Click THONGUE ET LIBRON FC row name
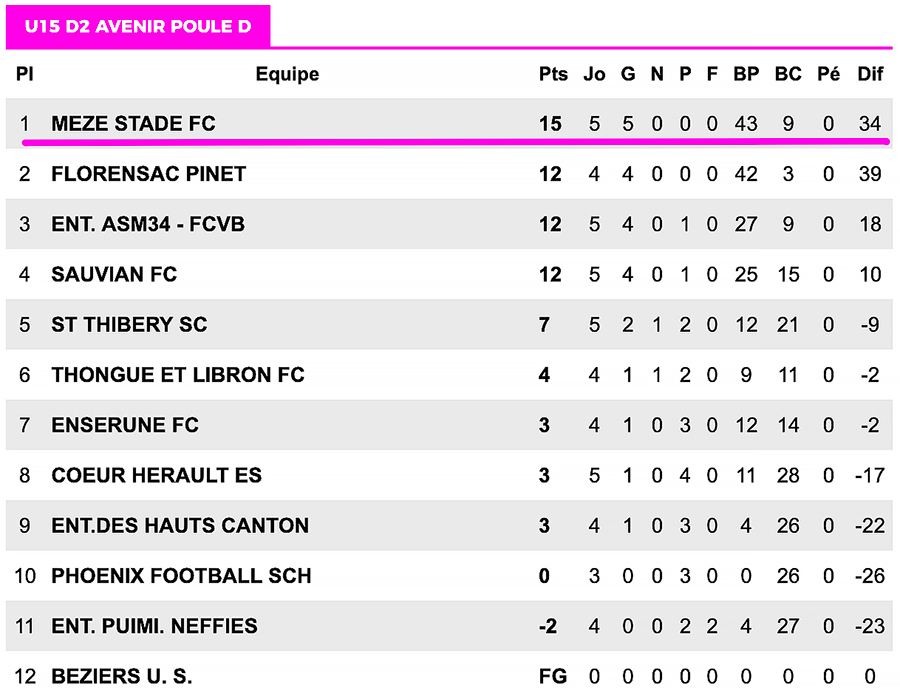 [178, 375]
